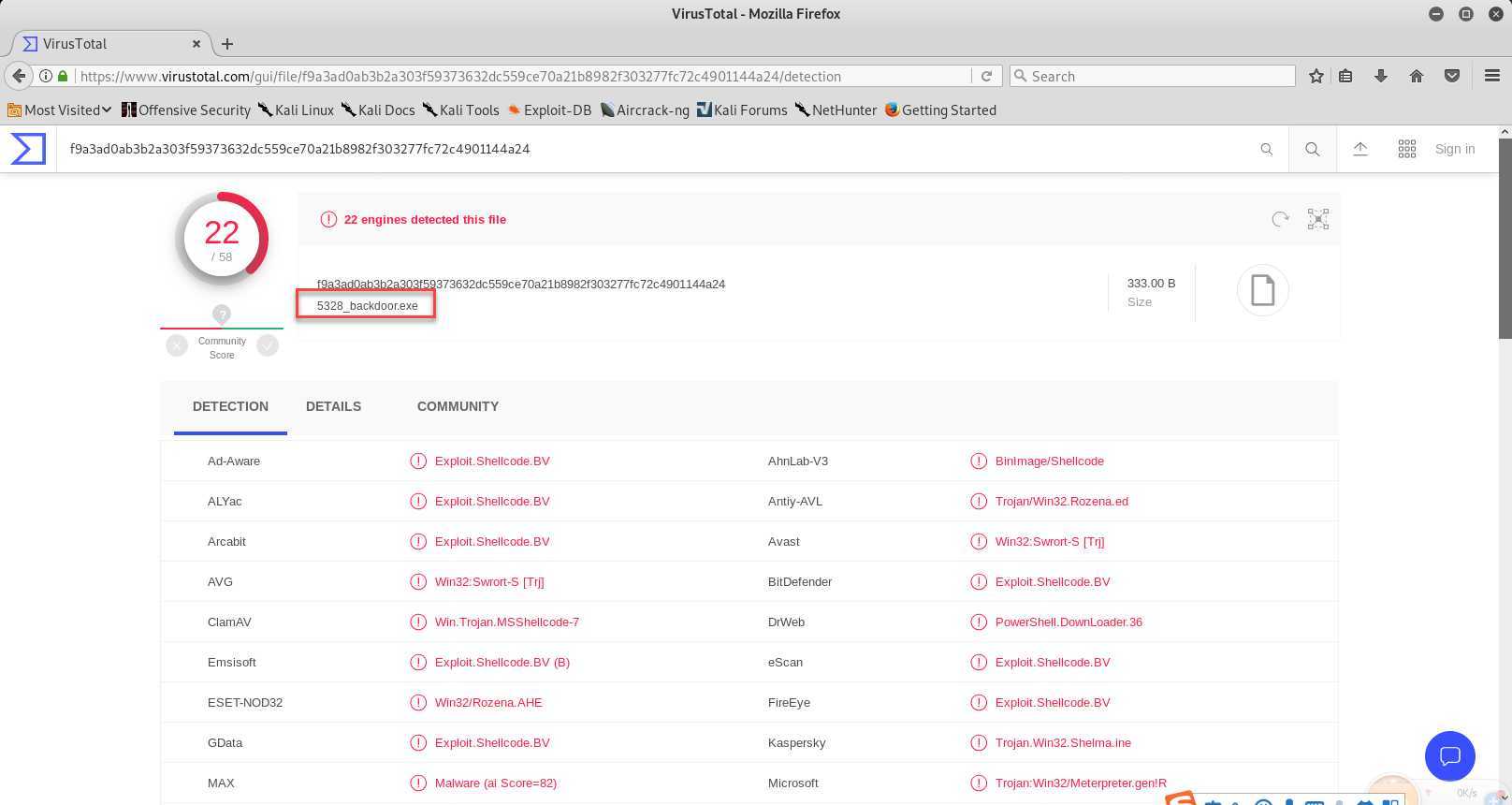Image resolution: width=1512 pixels, height=805 pixels.
Task: Click the 22/58 detection score gauge
Action: 222,239
